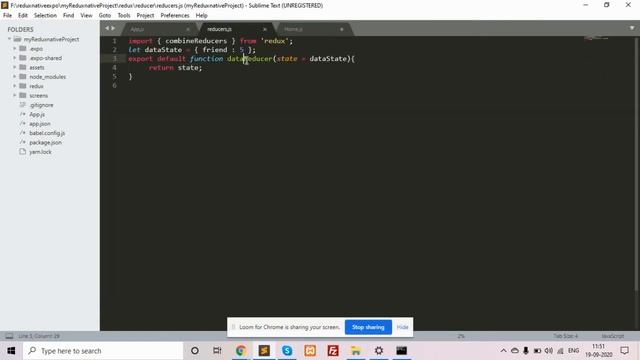Open the Preferences menu

[x=175, y=16]
